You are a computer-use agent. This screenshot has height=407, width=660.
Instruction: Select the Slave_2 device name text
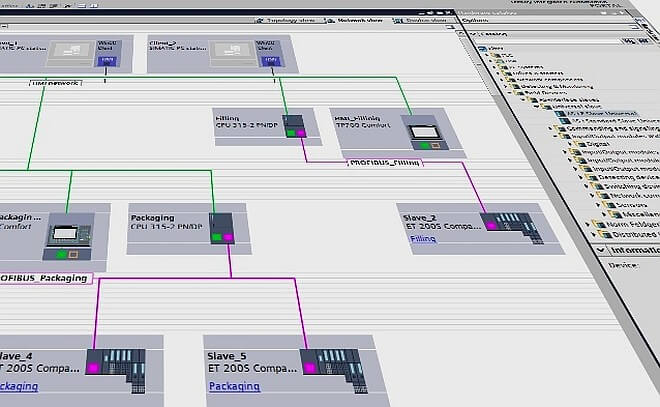tap(419, 218)
